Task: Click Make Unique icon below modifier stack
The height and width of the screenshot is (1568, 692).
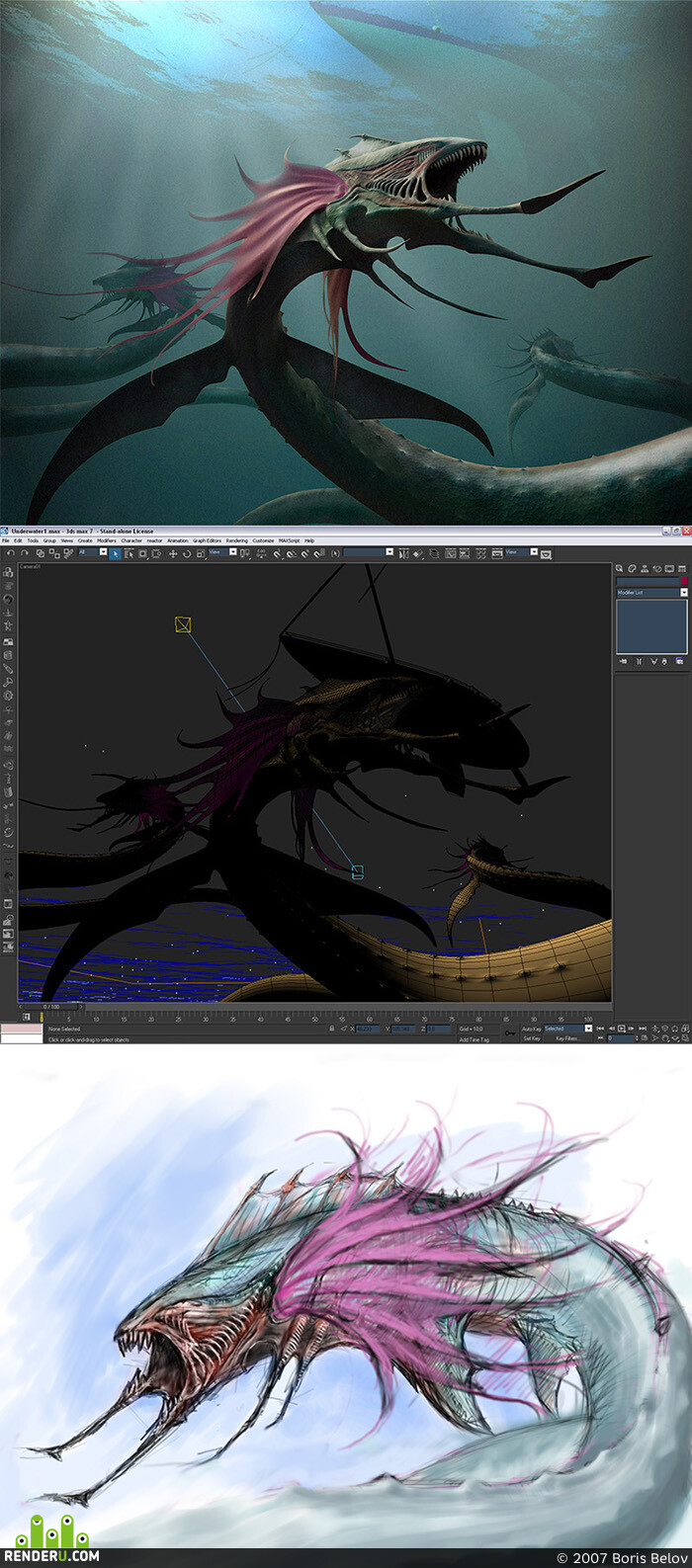Action: 654,662
